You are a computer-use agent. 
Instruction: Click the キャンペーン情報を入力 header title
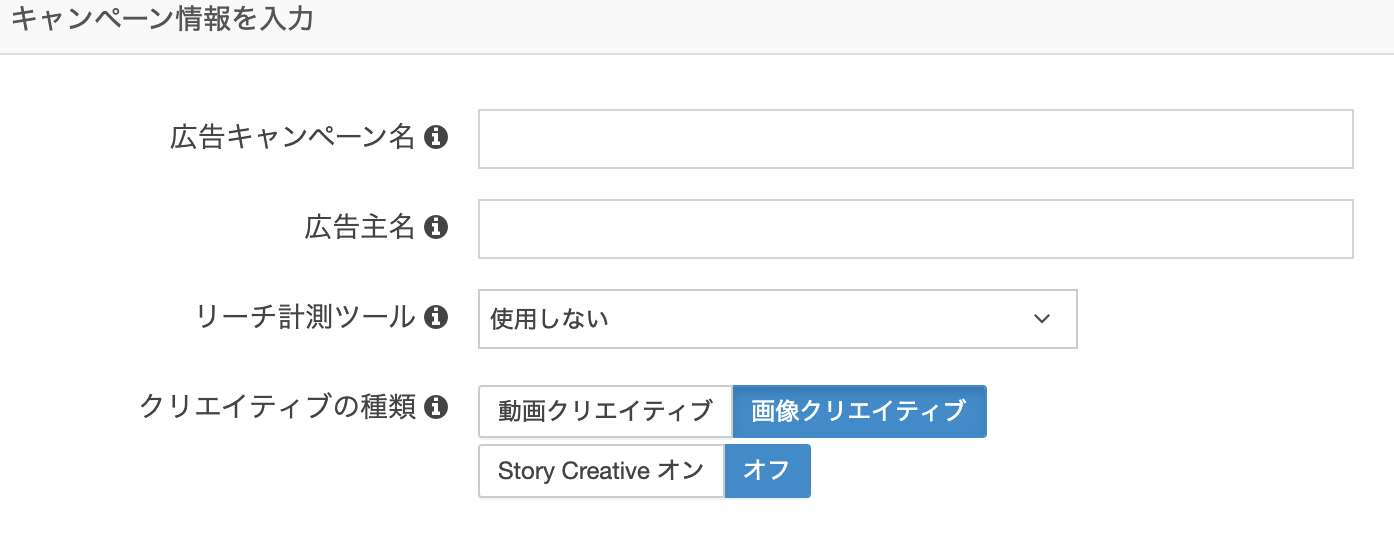(162, 20)
